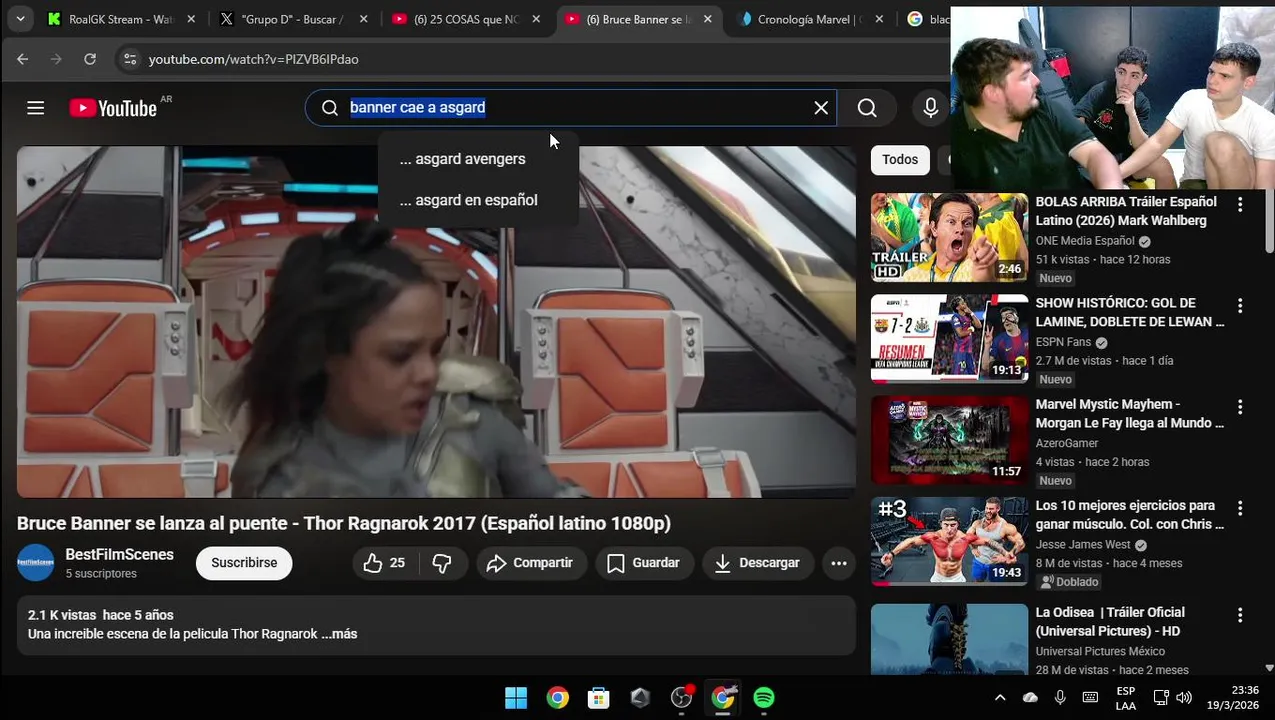Switch the ESP LAA input language
This screenshot has width=1275, height=720.
point(1126,698)
